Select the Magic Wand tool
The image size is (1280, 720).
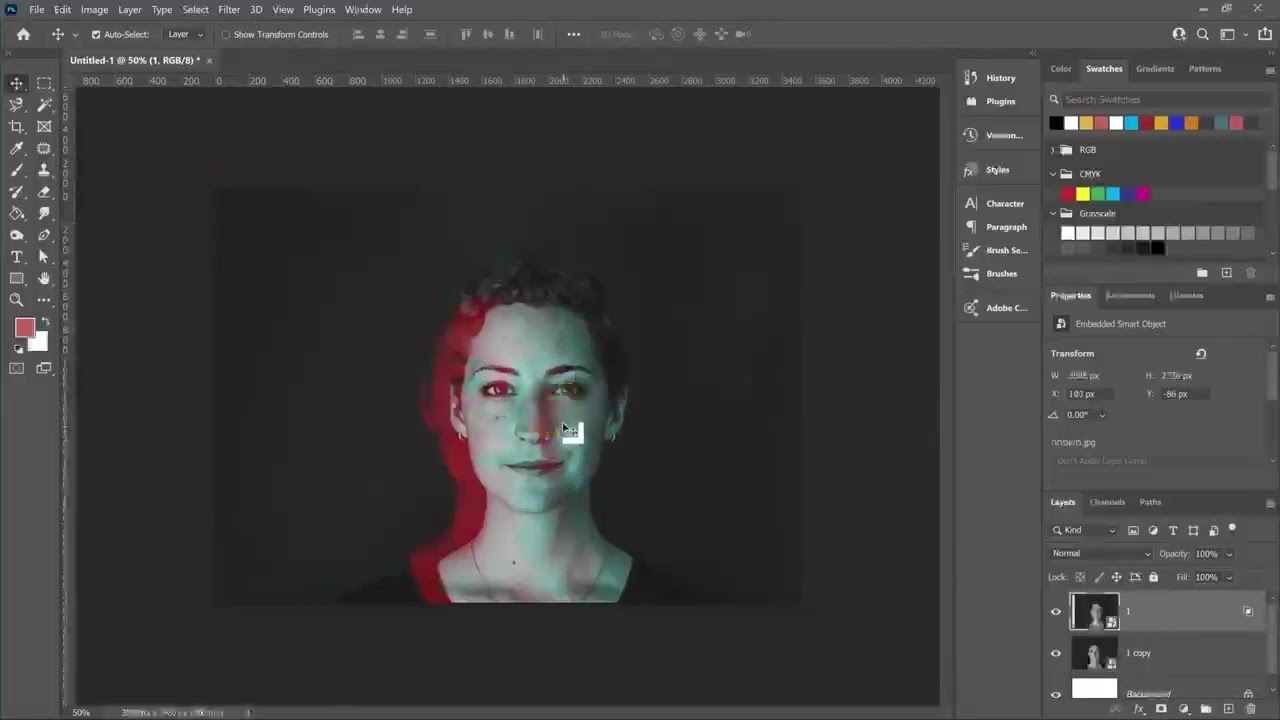(44, 105)
